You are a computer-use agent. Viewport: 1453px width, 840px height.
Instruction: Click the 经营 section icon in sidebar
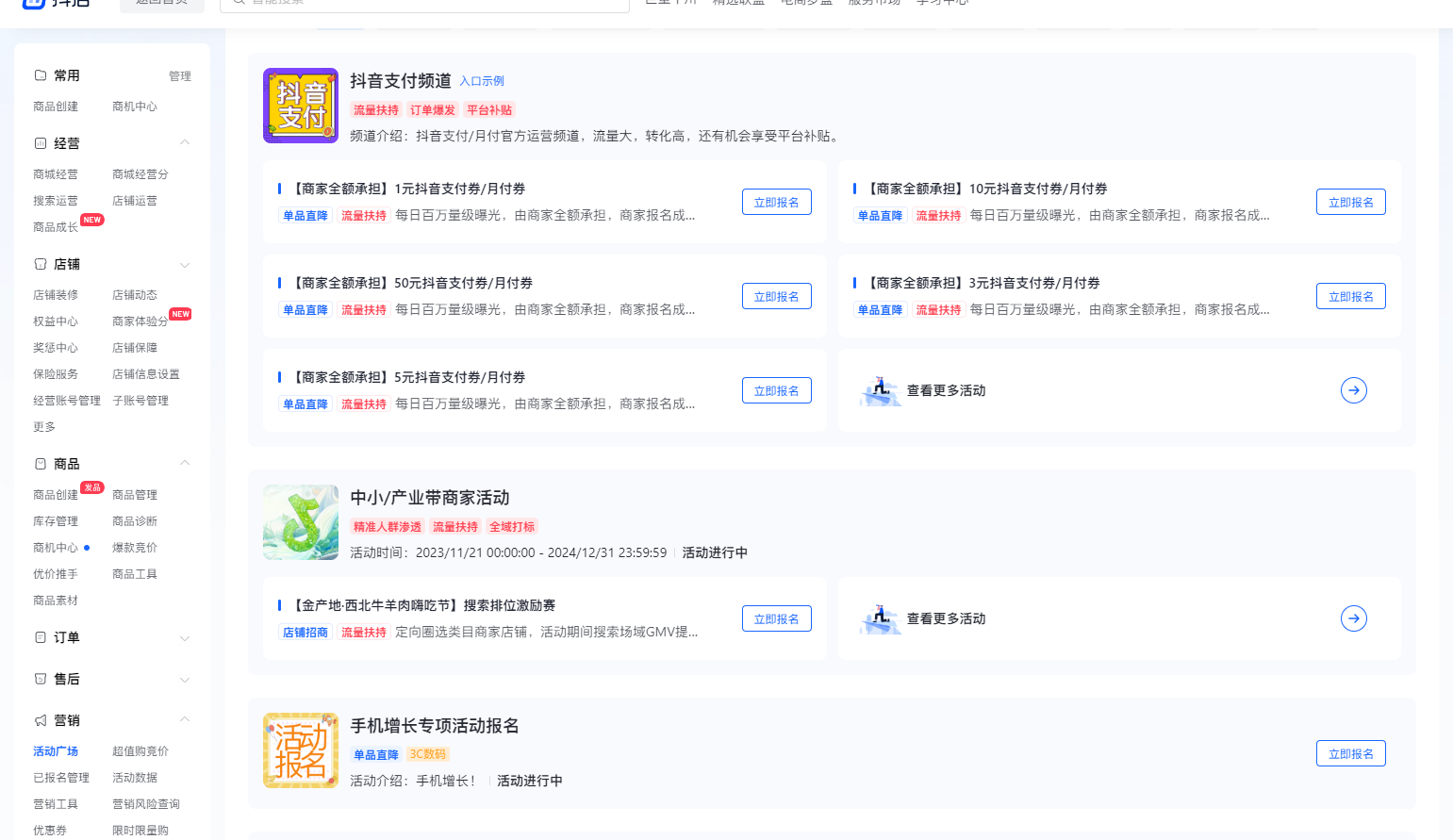(x=41, y=143)
